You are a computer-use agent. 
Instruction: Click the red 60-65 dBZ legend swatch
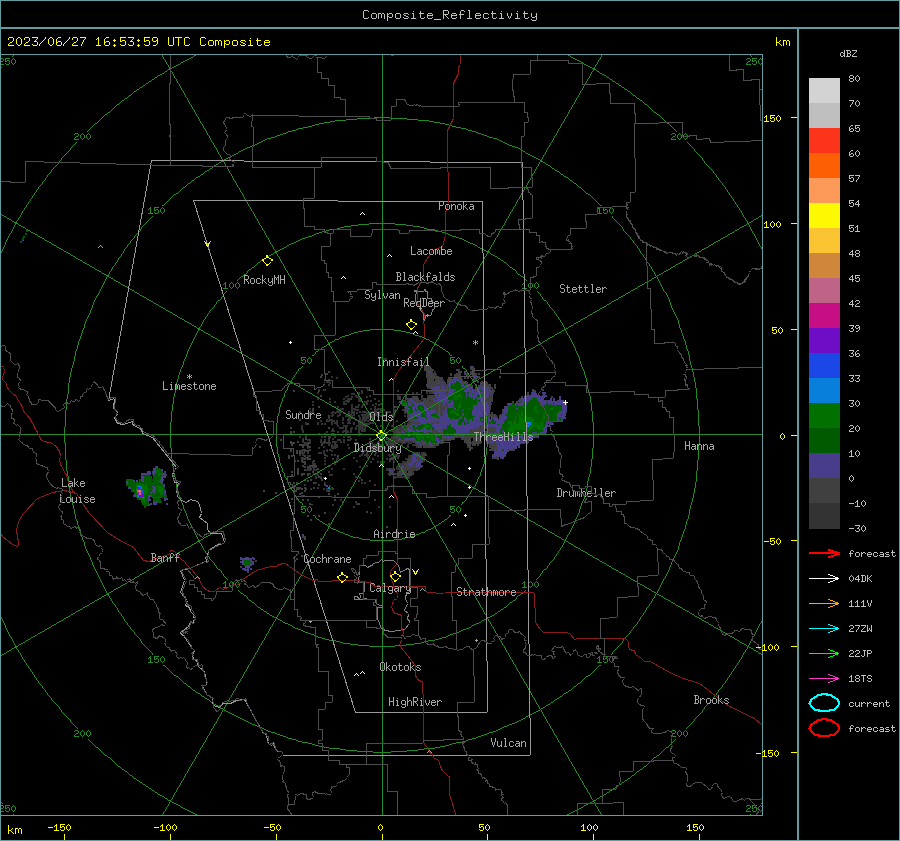[x=824, y=141]
